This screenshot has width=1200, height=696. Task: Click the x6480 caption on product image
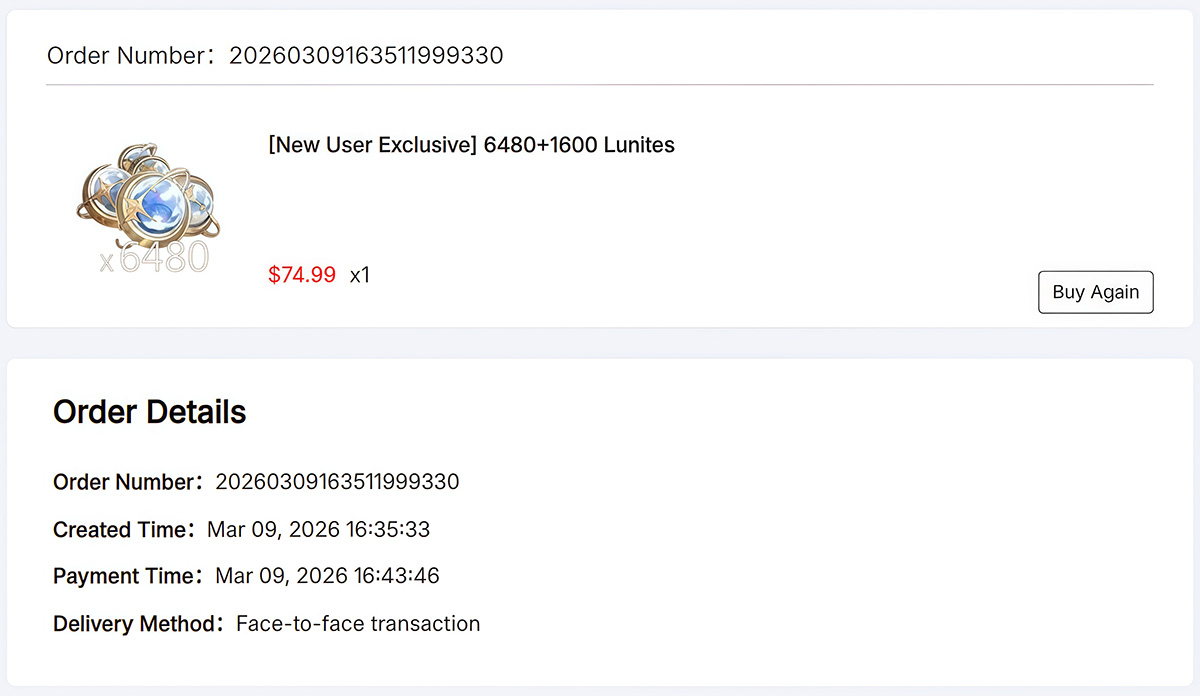click(154, 259)
